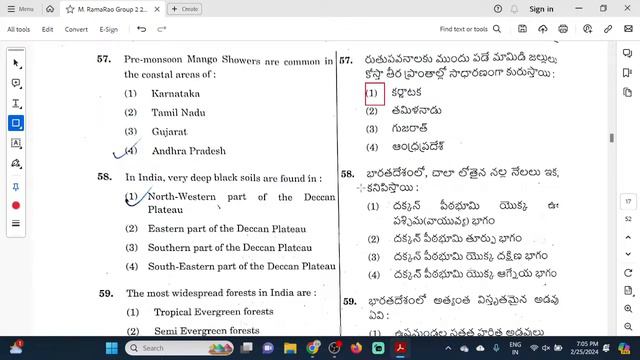Open the Comments panel on right
The image size is (640, 360).
628,53
